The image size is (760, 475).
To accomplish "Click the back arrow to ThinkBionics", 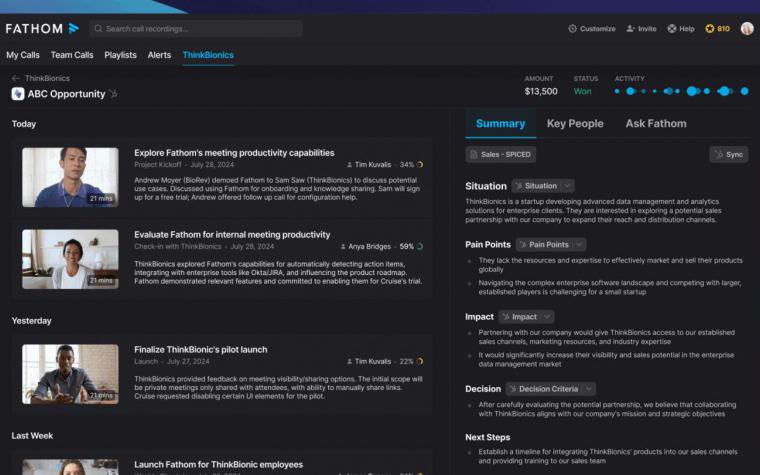I will point(16,78).
